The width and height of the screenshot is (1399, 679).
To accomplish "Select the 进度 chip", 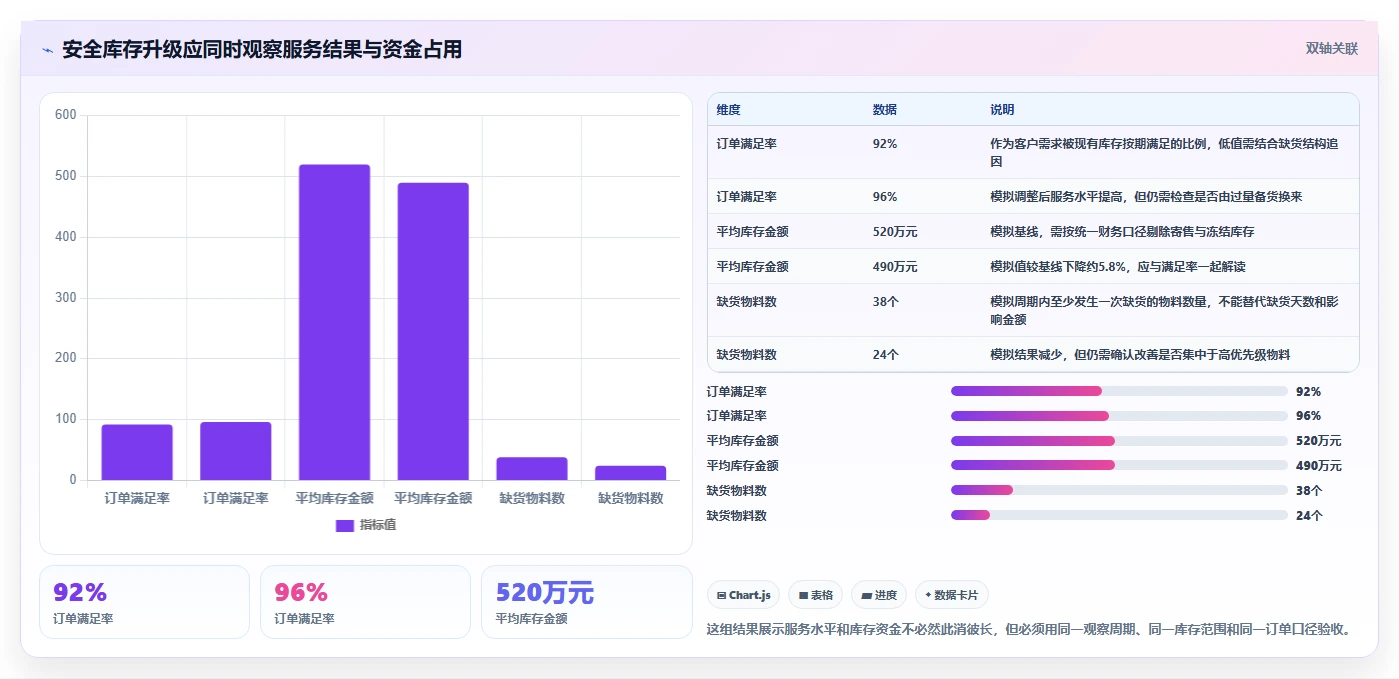I will pyautogui.click(x=878, y=595).
